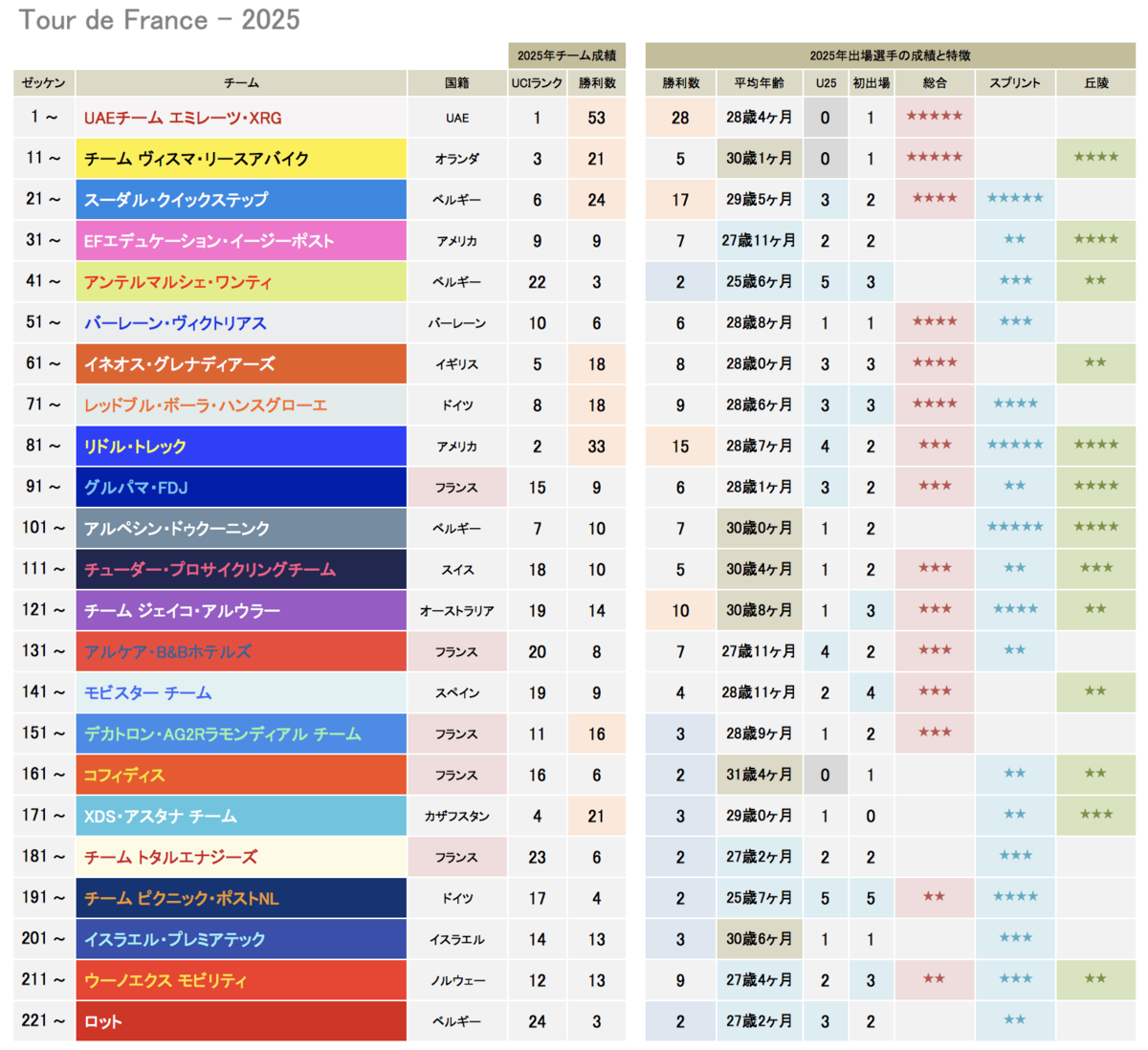Select the 'チーム' column header

[241, 83]
